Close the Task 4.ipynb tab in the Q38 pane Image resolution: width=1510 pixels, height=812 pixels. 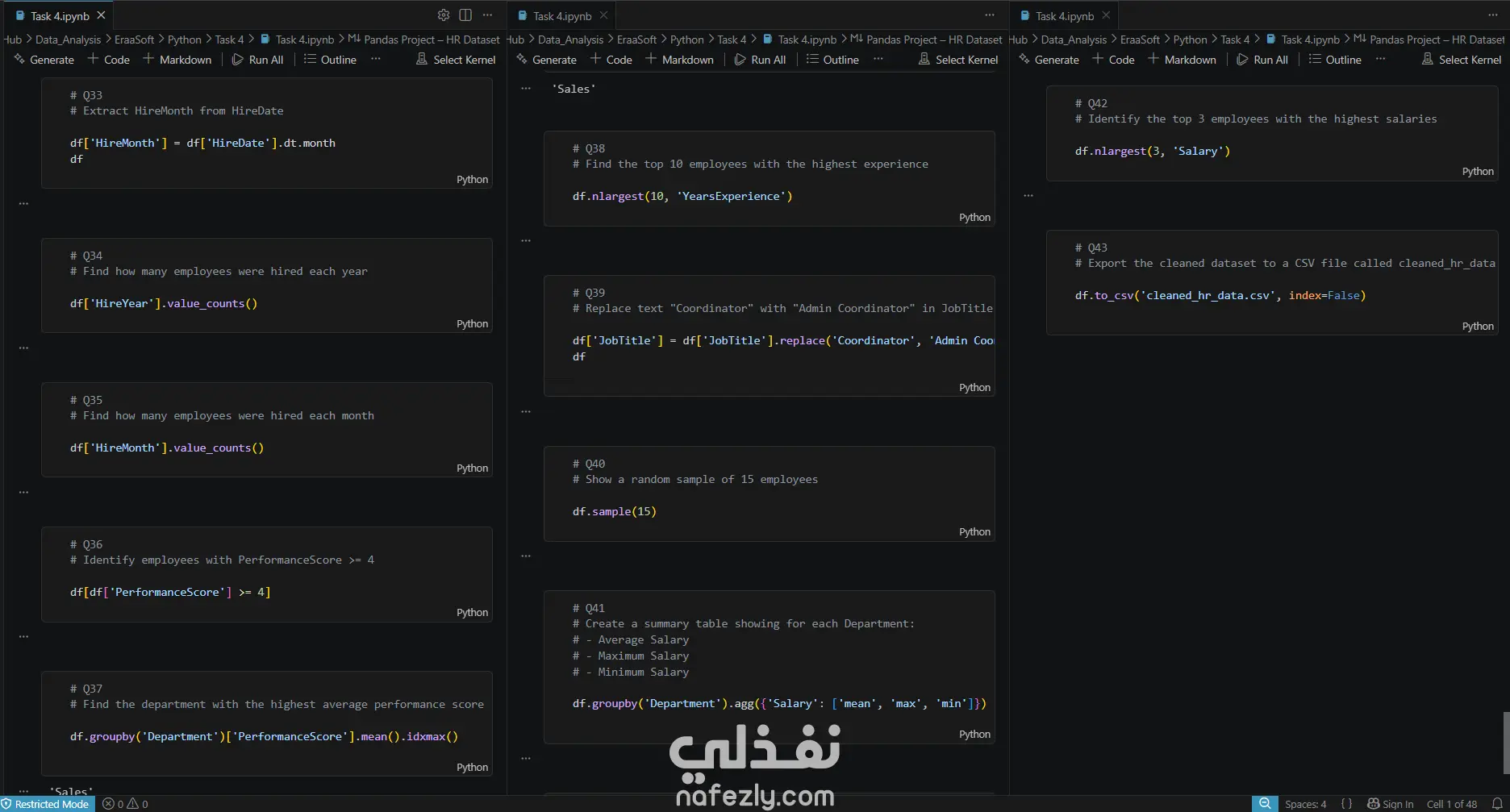tap(603, 15)
